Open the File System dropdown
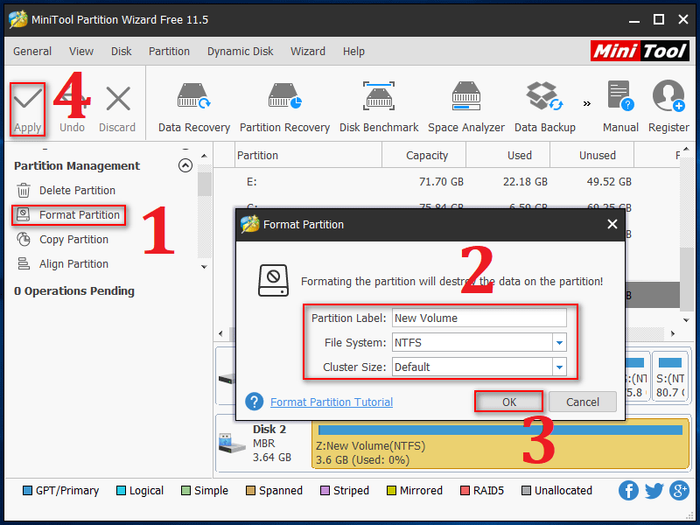 pyautogui.click(x=559, y=343)
